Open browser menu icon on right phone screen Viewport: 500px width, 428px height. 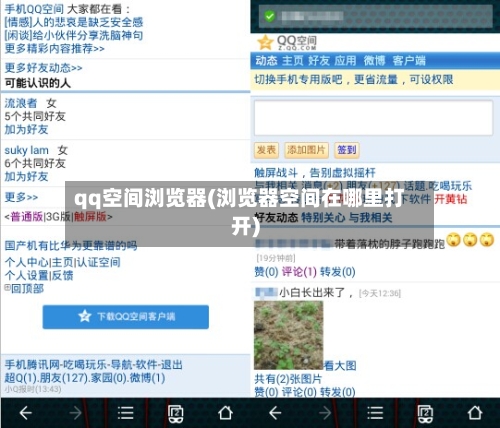[x=375, y=413]
